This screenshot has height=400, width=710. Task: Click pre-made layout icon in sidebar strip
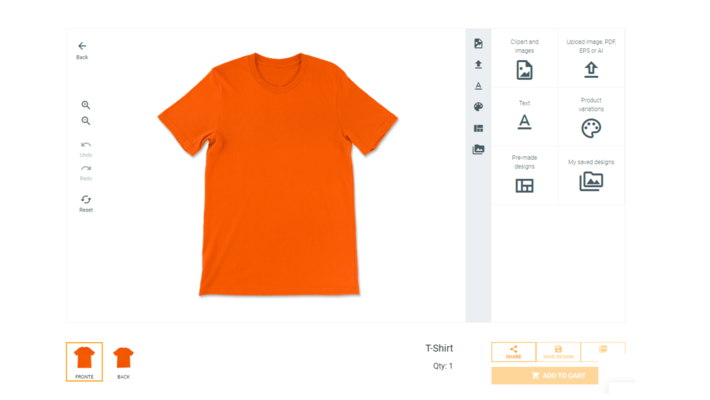(x=478, y=128)
